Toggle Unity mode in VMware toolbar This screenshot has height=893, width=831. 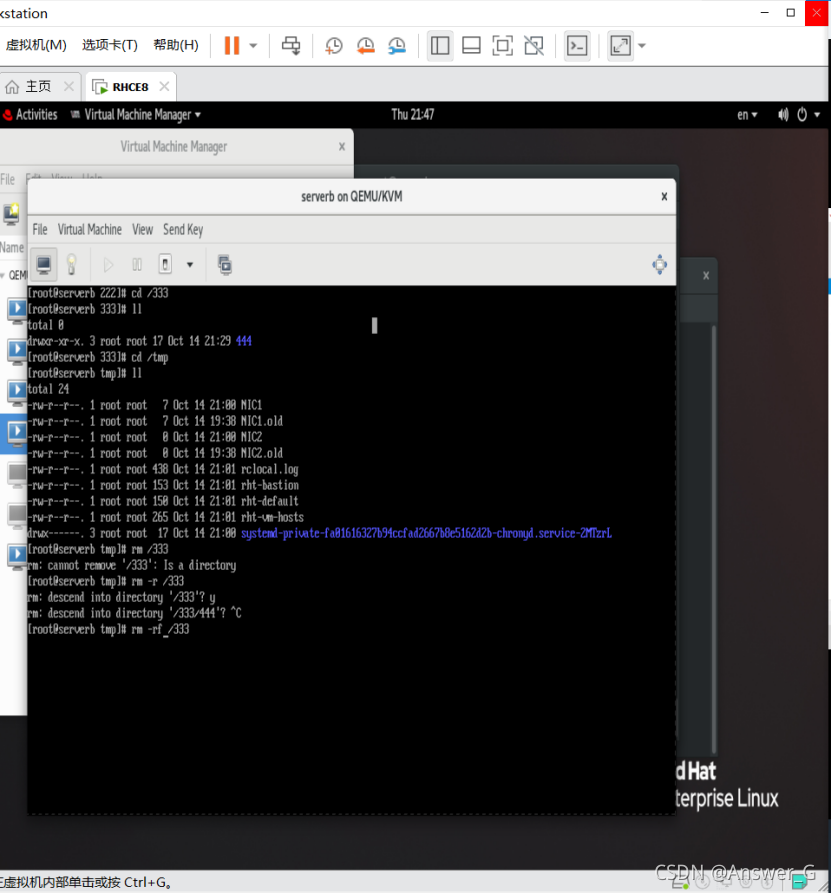pyautogui.click(x=534, y=46)
